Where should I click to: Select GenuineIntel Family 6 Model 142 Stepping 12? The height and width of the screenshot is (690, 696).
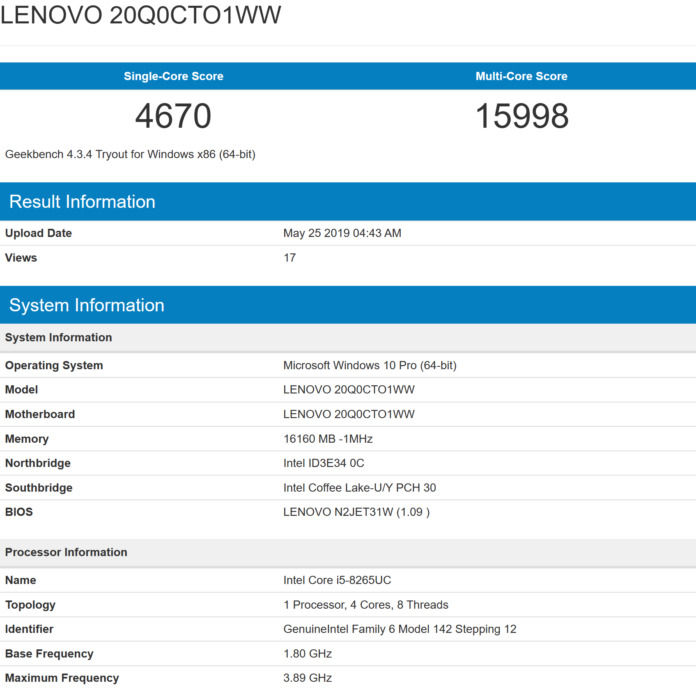click(400, 629)
